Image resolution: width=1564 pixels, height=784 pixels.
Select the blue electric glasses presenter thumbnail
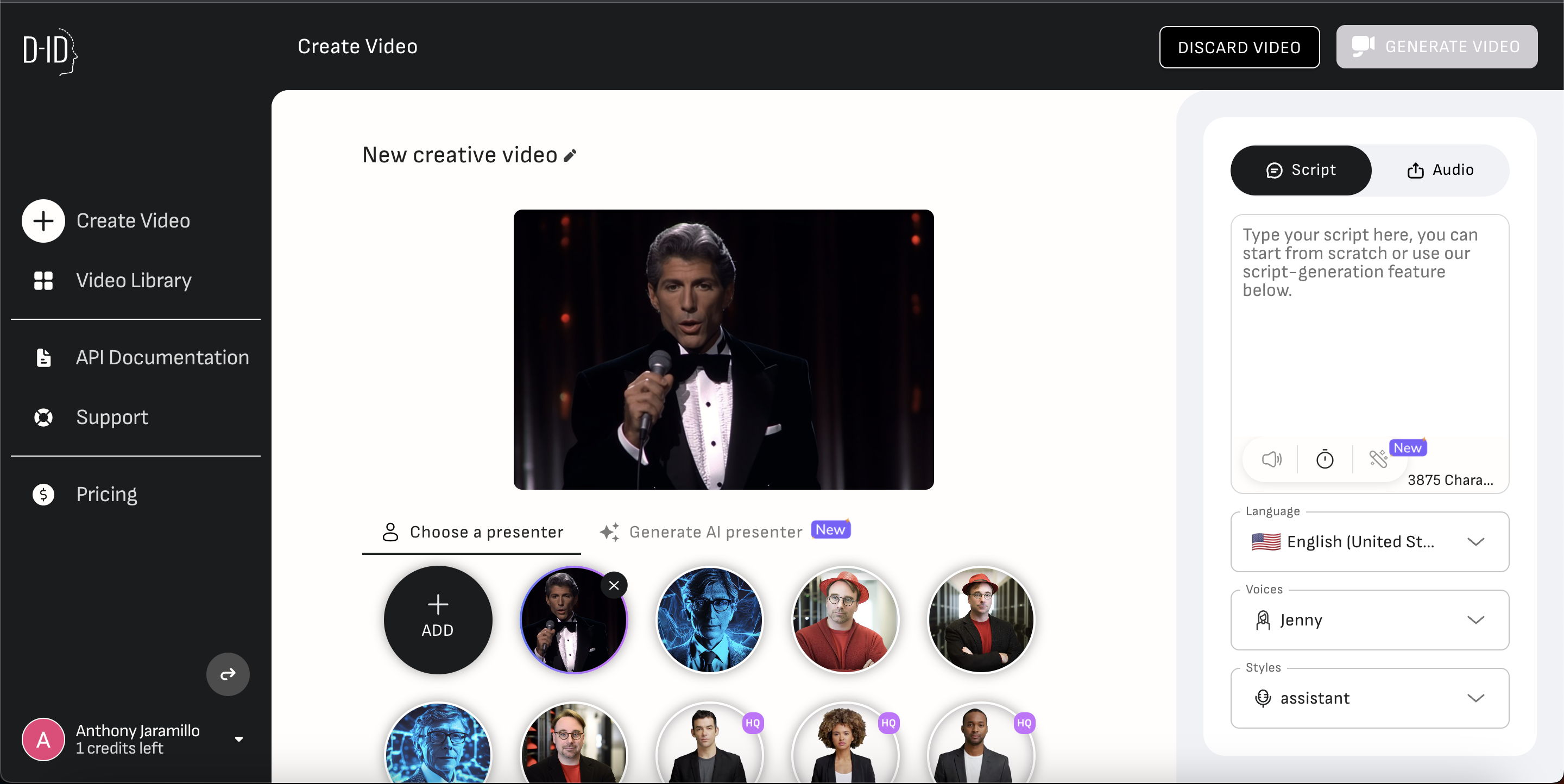710,619
